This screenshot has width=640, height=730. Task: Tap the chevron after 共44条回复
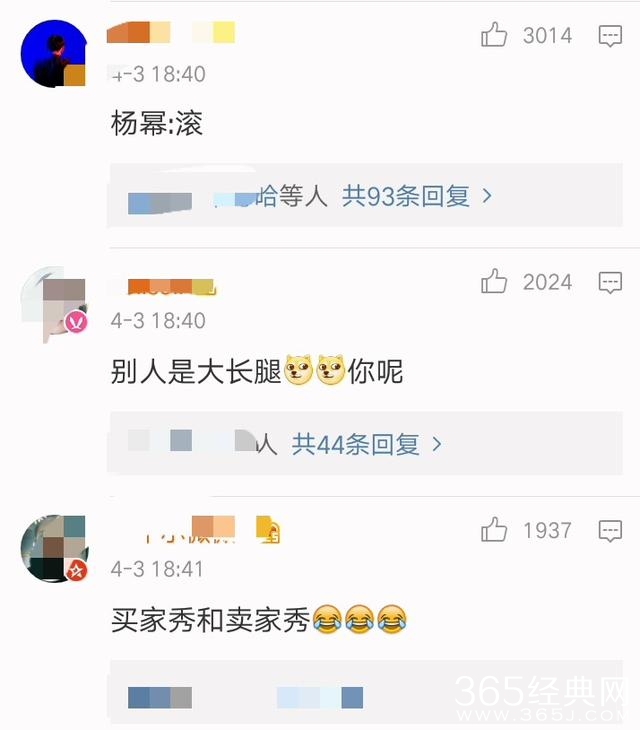pyautogui.click(x=437, y=444)
